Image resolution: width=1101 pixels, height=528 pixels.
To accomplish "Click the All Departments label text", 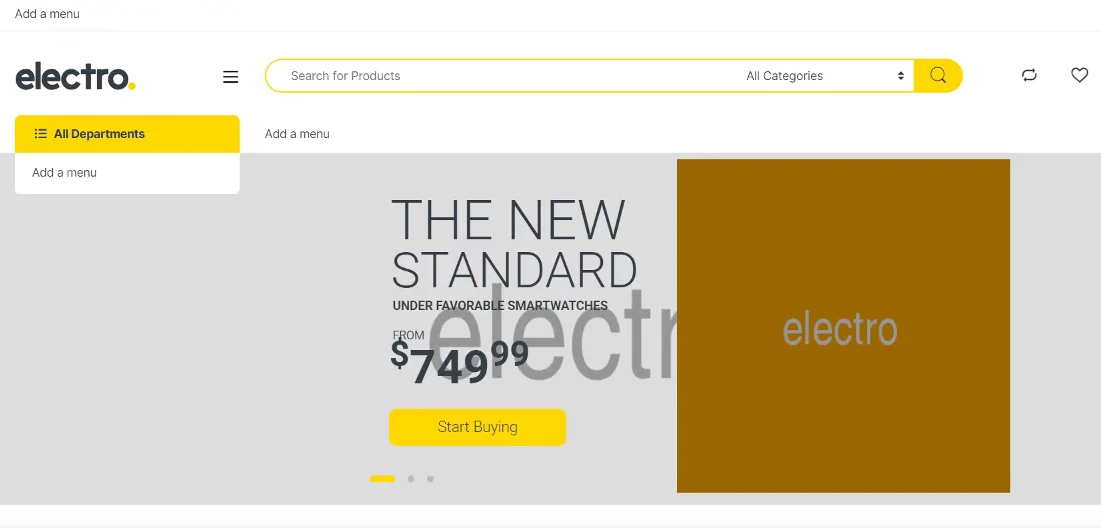I will [99, 134].
